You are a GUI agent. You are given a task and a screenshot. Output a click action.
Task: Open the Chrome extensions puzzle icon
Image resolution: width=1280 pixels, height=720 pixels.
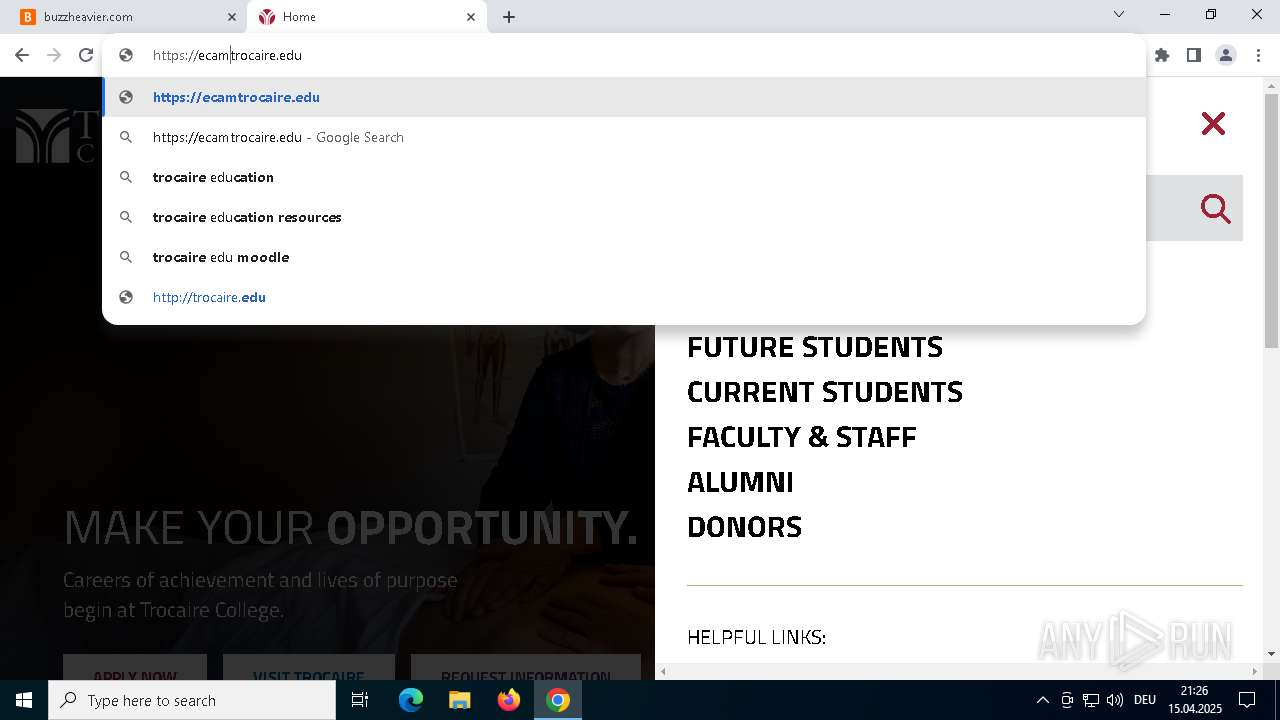[x=1162, y=55]
